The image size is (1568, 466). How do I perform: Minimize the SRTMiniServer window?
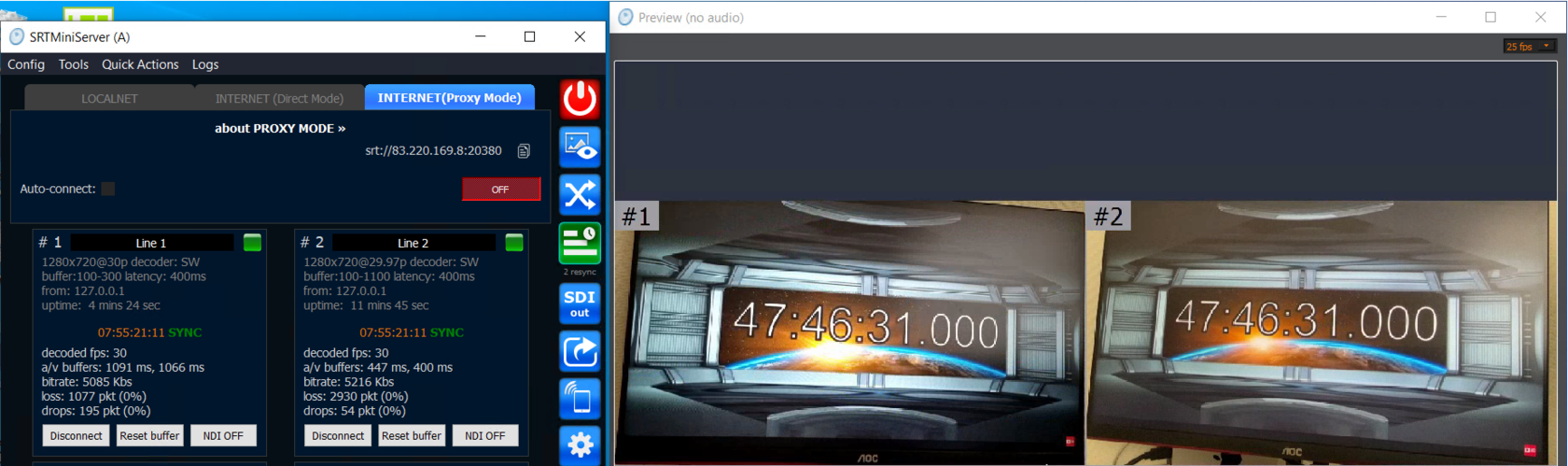click(481, 36)
